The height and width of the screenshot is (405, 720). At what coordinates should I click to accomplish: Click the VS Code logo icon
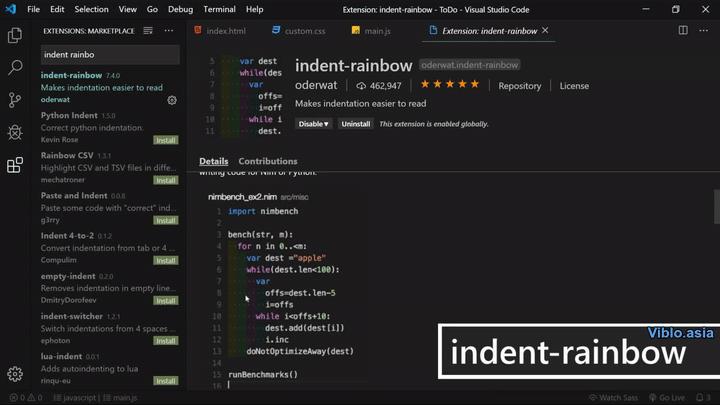(x=11, y=9)
